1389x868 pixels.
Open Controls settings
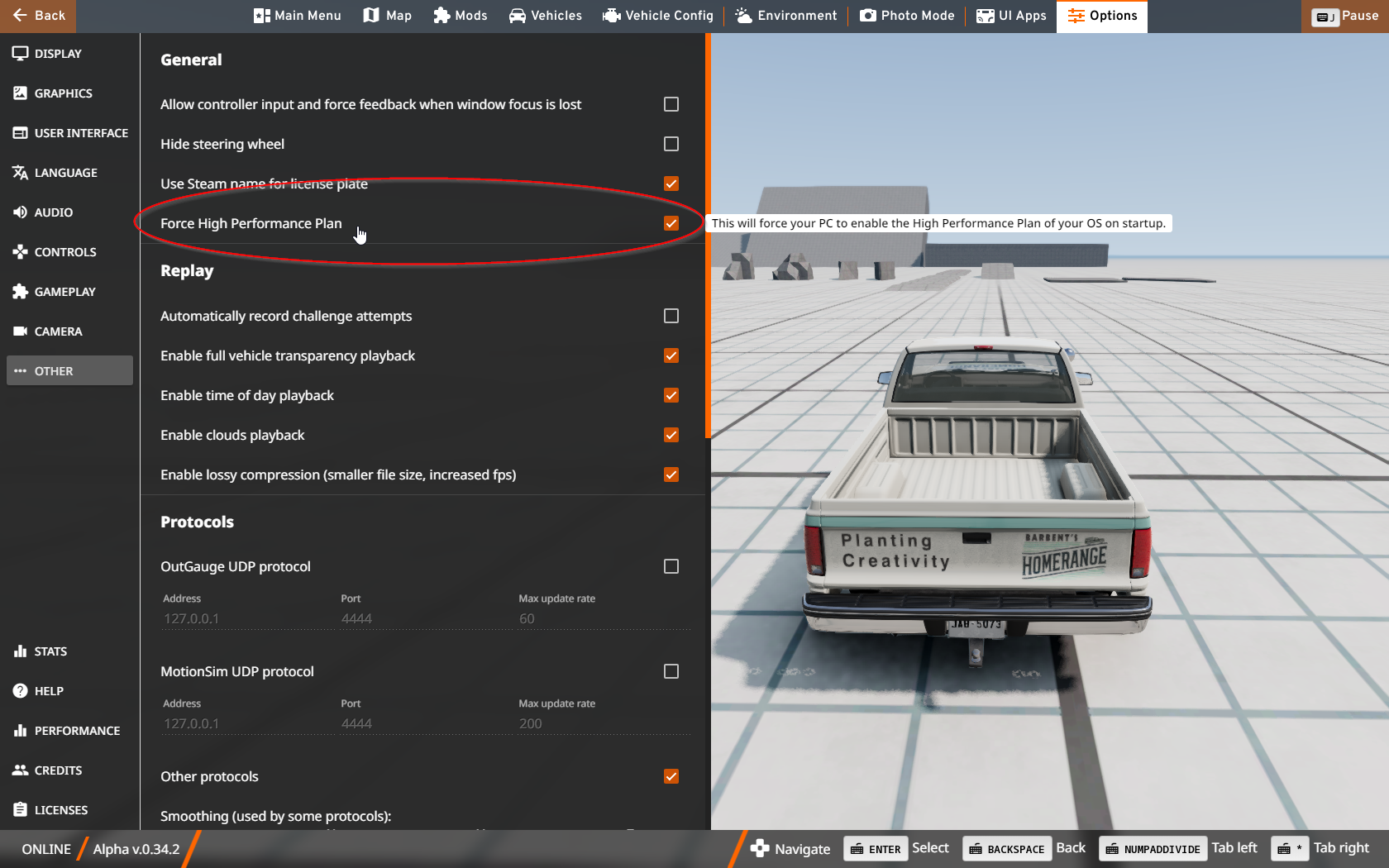(x=69, y=252)
